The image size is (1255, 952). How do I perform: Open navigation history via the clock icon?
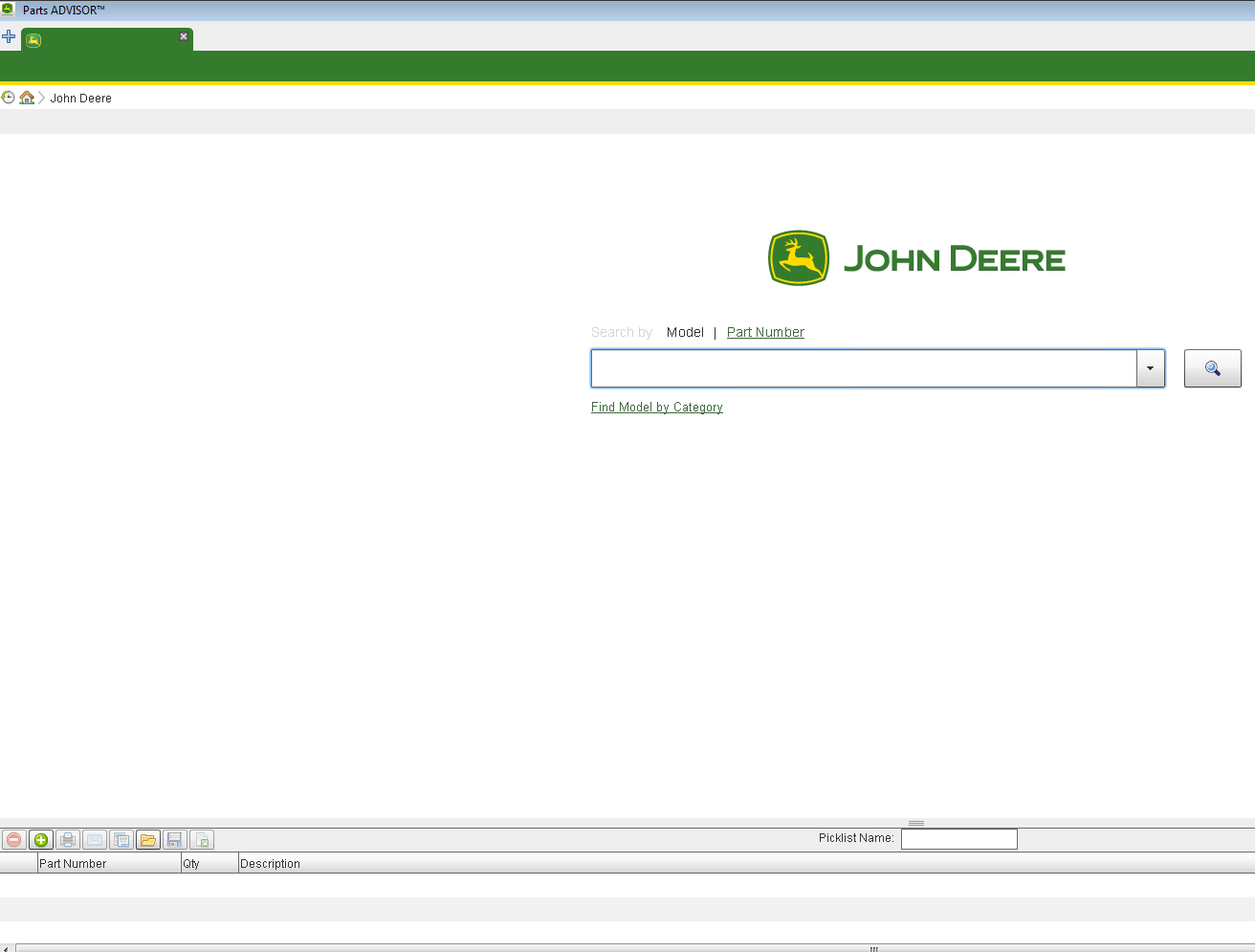(x=9, y=97)
